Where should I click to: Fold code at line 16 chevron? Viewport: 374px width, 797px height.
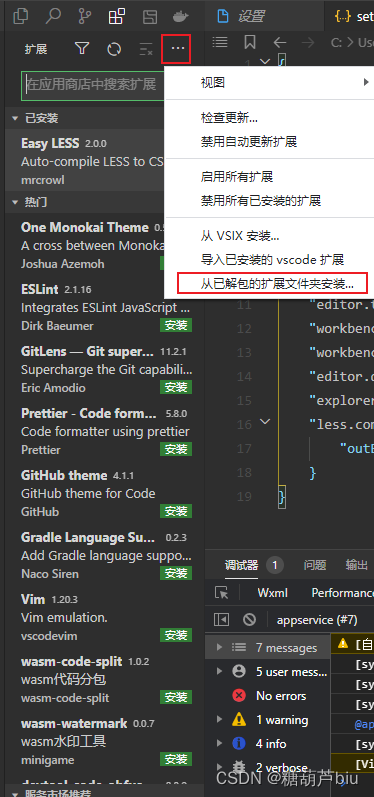265,421
